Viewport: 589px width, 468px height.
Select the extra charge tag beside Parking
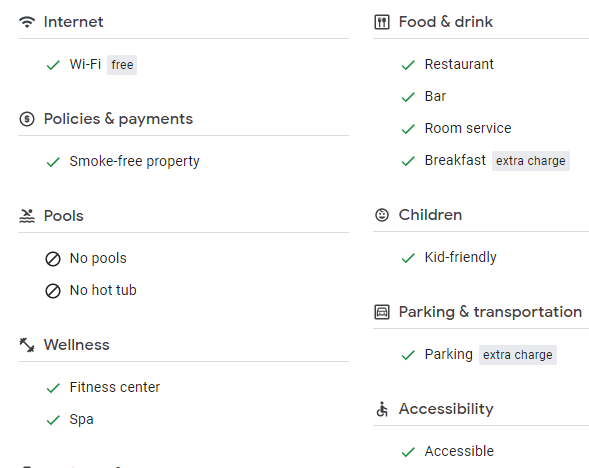(518, 355)
